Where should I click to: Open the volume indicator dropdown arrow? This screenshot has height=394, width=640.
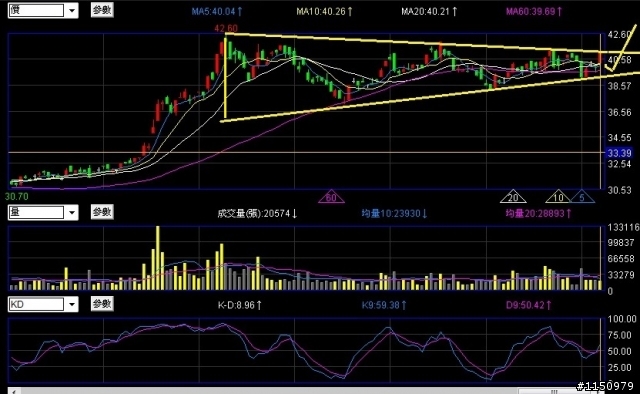pyautogui.click(x=72, y=212)
